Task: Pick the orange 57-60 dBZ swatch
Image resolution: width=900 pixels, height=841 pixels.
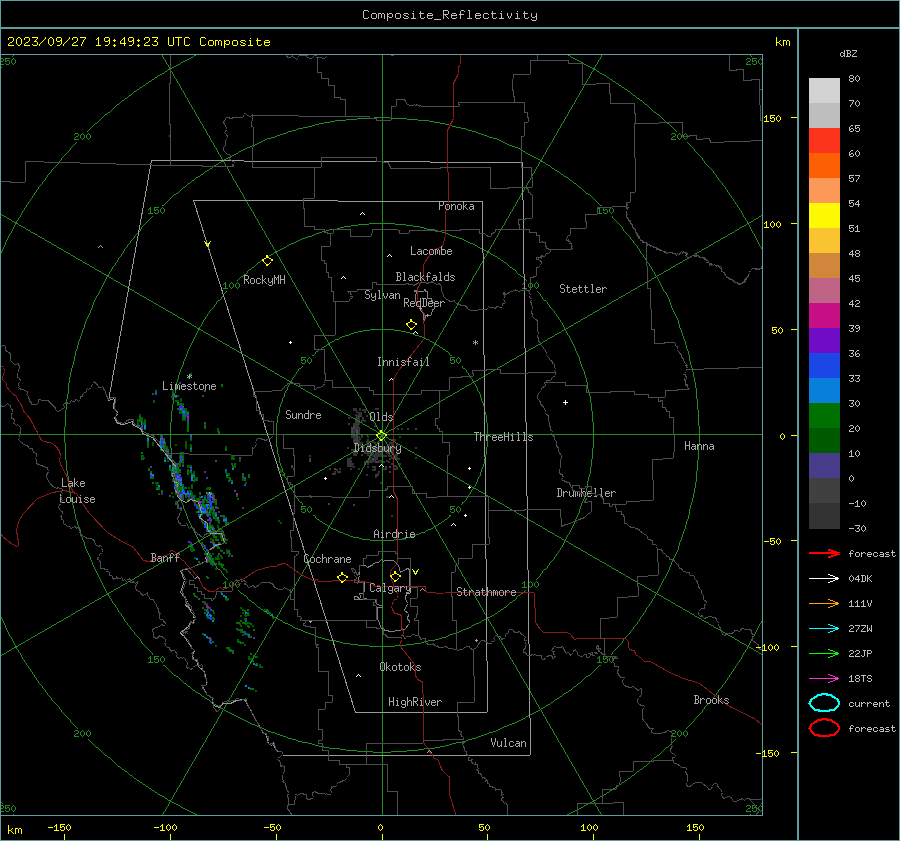Action: coord(824,166)
